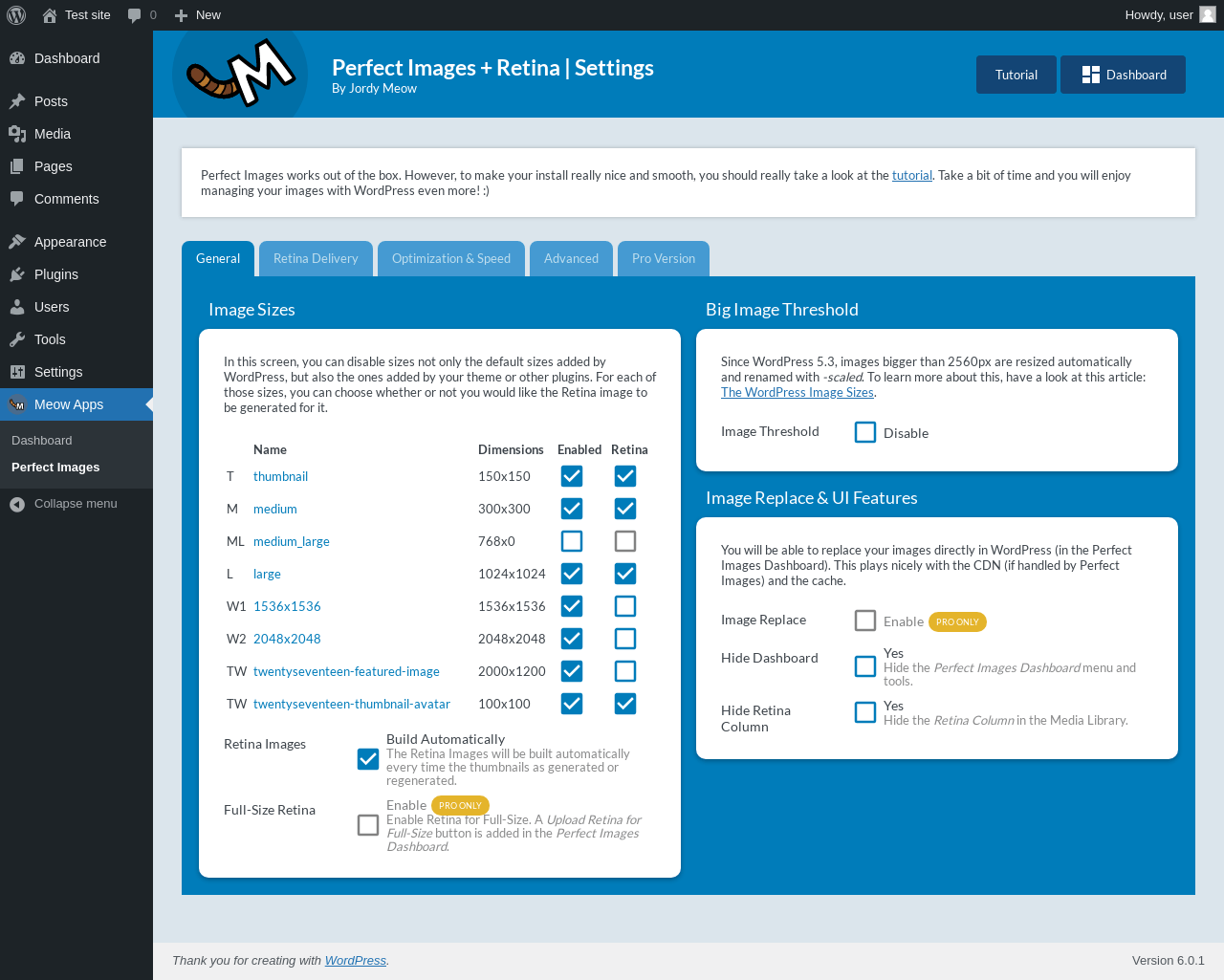
Task: Click the Tools wrench icon
Action: pos(17,339)
